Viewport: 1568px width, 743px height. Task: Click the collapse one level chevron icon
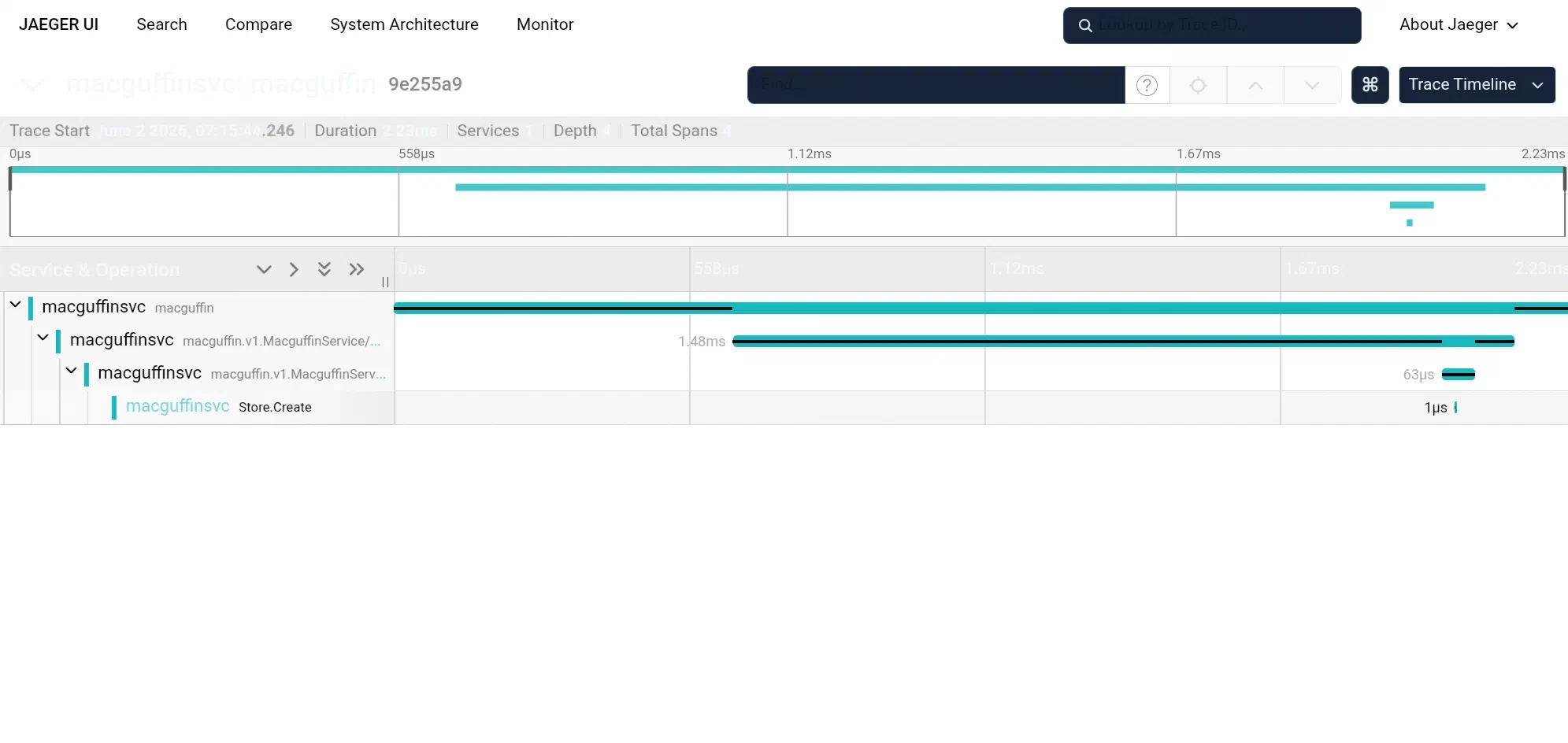click(x=294, y=269)
